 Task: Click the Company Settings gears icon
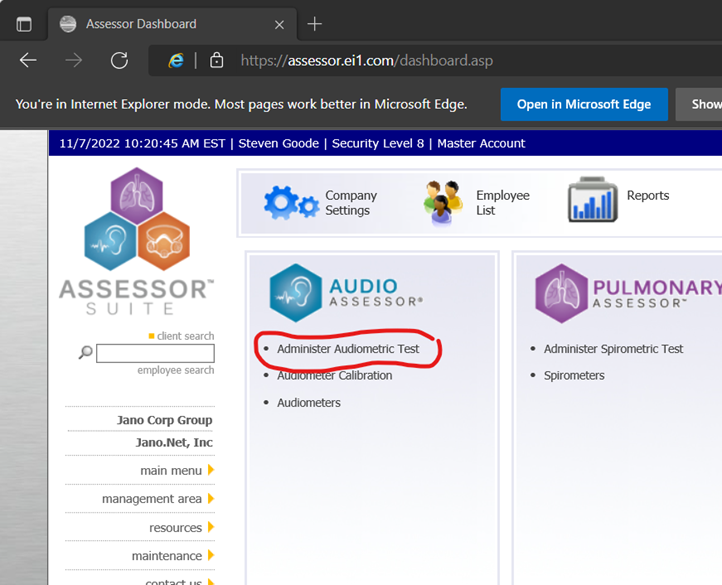coord(291,203)
